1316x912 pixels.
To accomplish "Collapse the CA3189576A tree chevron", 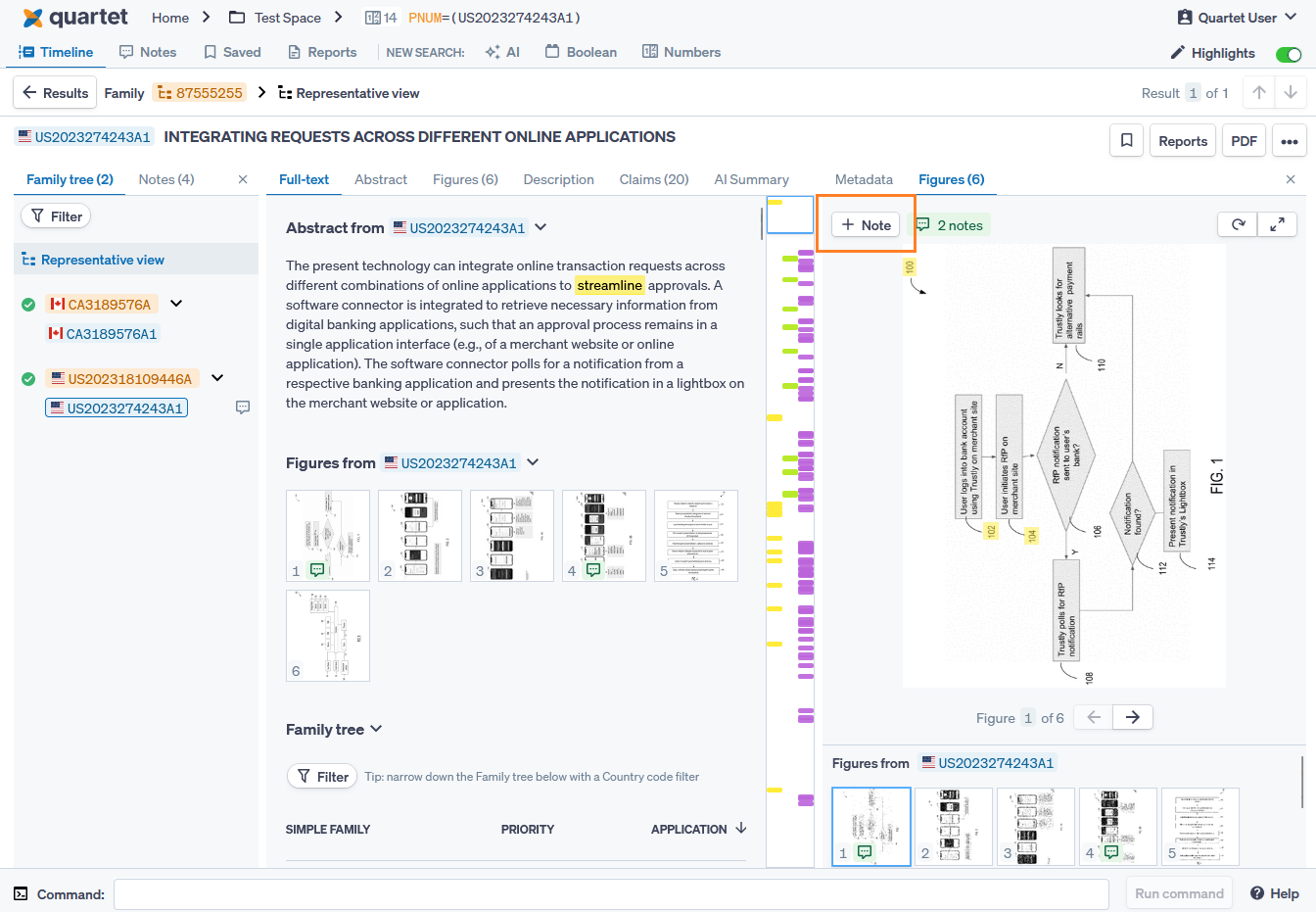I will [x=176, y=304].
